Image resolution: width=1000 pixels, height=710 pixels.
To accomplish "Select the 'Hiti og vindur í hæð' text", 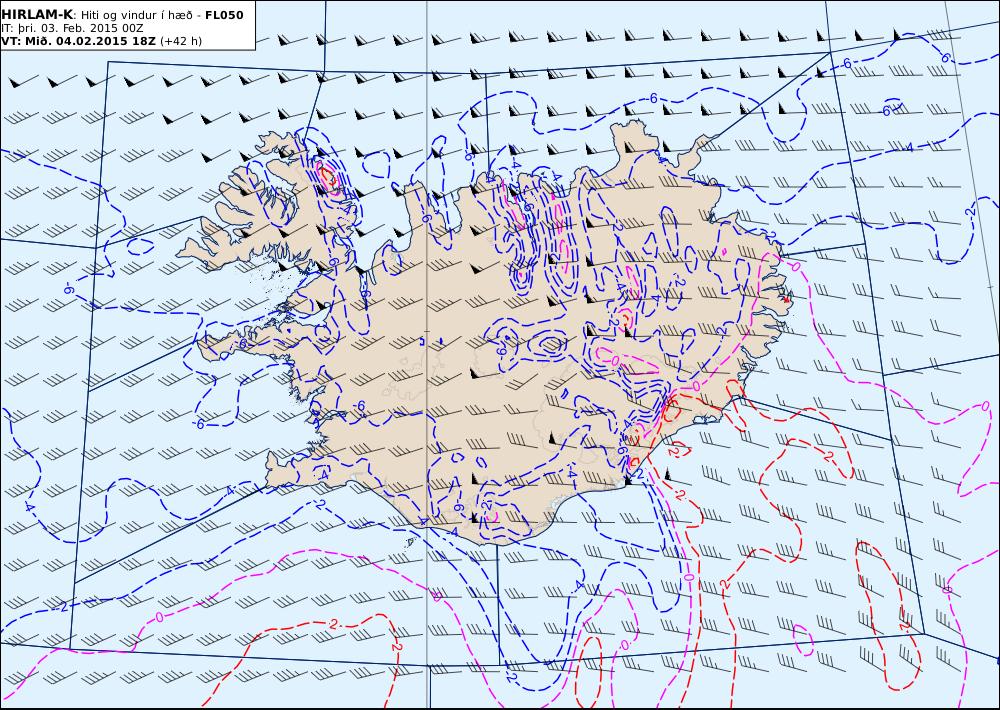I will [136, 15].
